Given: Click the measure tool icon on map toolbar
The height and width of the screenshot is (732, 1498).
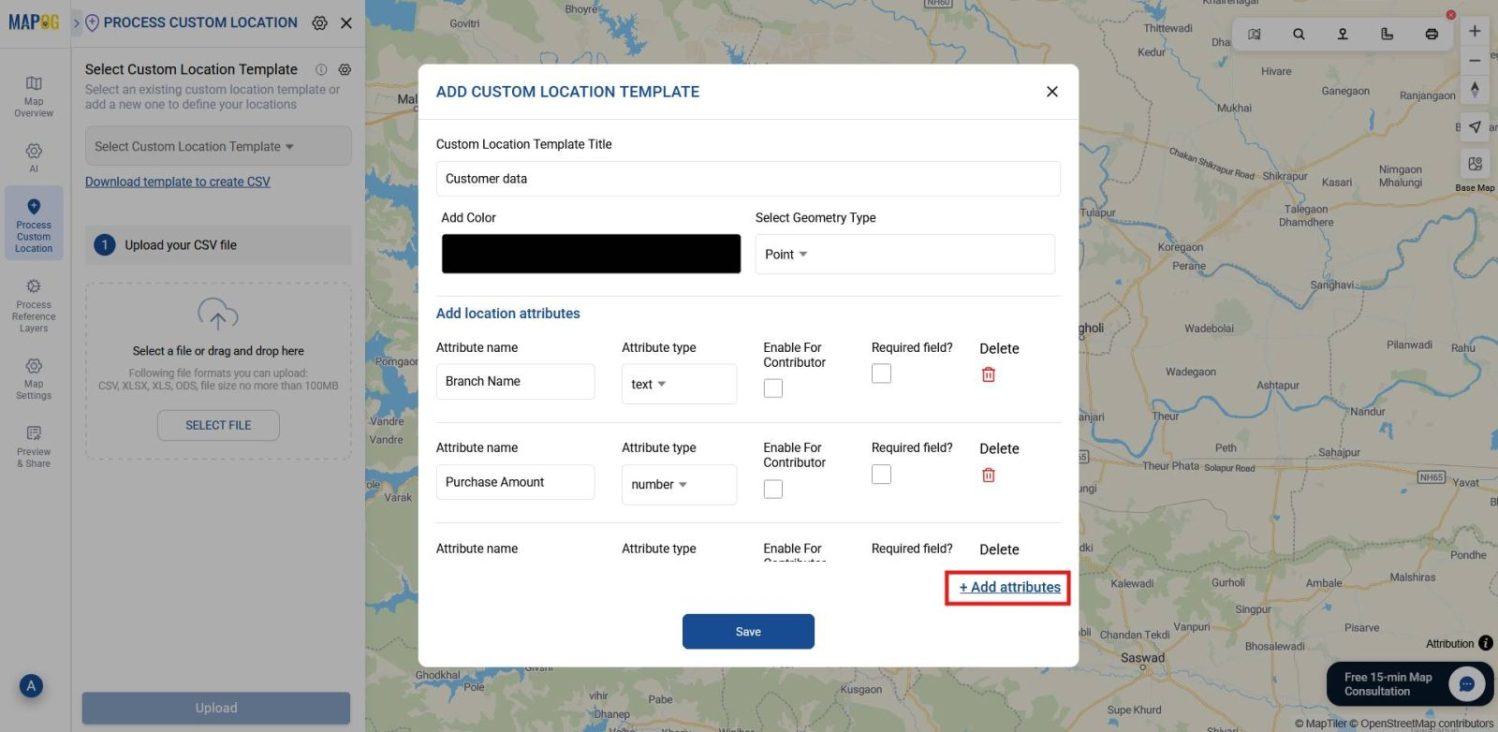Looking at the screenshot, I should point(1386,35).
